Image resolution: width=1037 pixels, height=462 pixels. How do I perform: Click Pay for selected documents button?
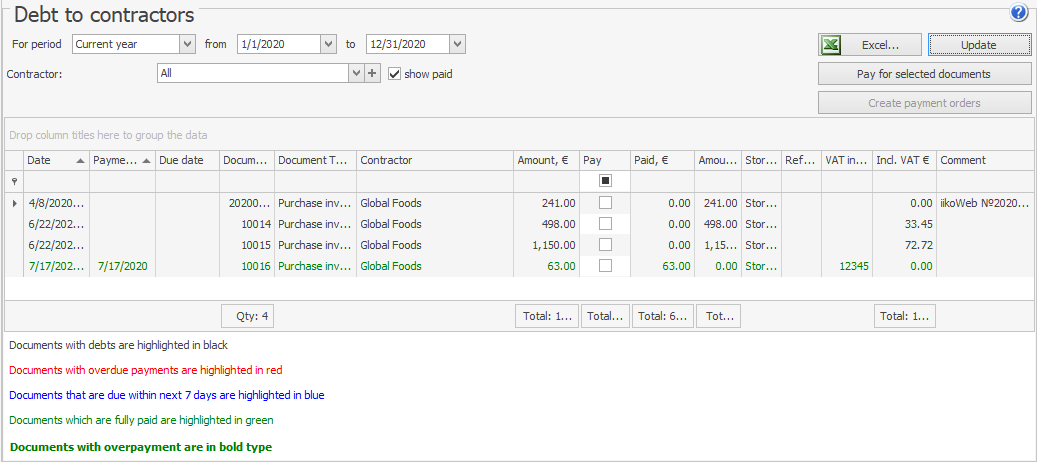(x=924, y=74)
